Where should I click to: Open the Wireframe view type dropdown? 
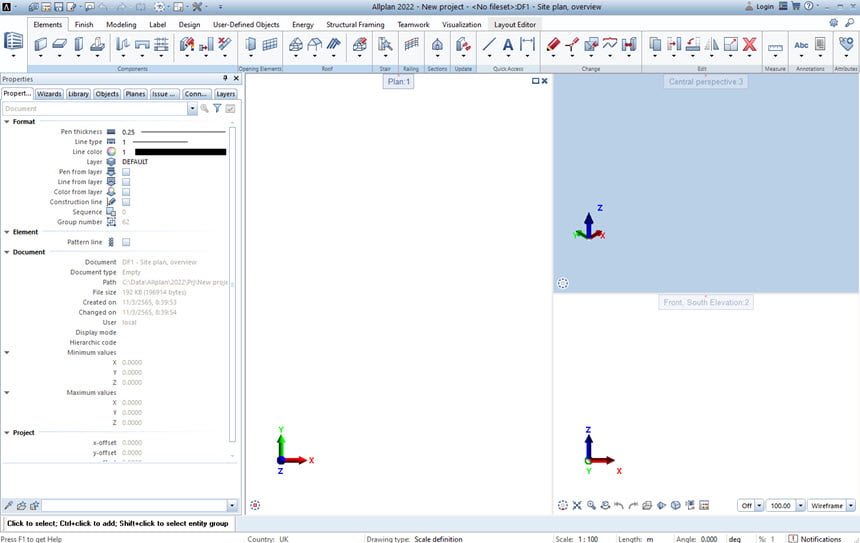point(851,505)
